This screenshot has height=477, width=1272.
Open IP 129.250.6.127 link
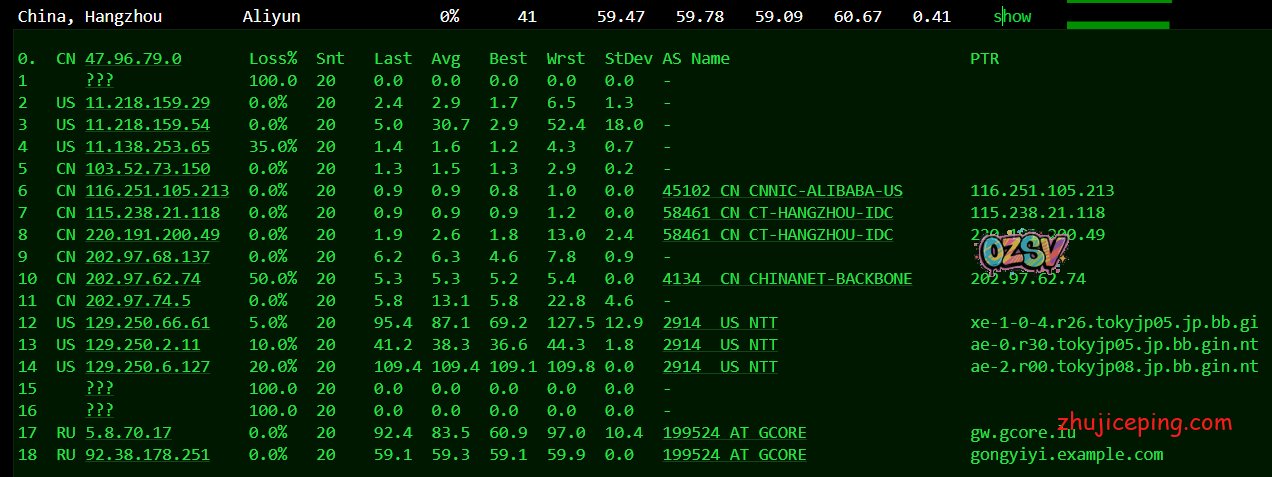pos(147,367)
